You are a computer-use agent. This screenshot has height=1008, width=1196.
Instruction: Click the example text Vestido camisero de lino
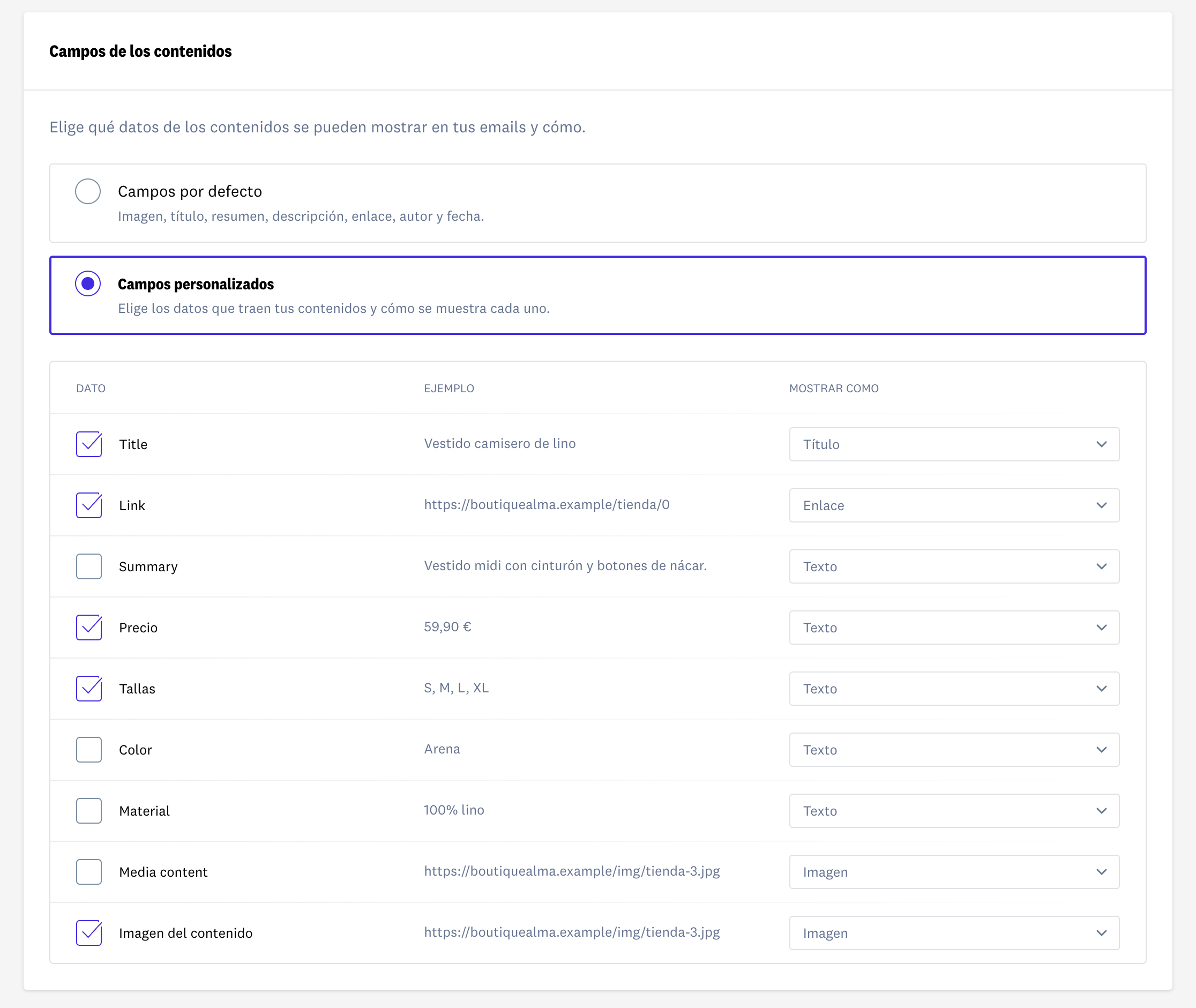(x=499, y=443)
